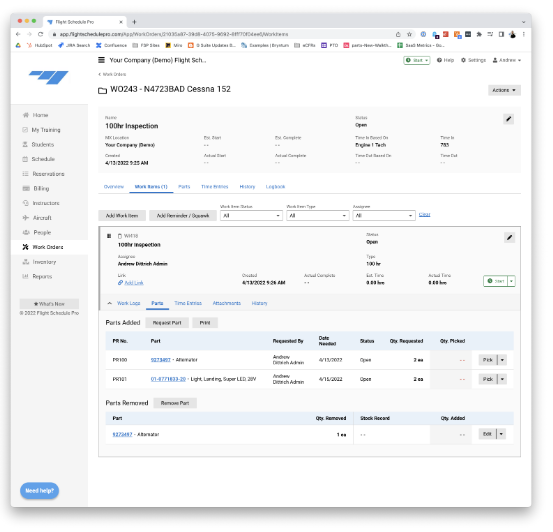The height and width of the screenshot is (532, 553).
Task: Click the Remove Part button
Action: (x=175, y=403)
